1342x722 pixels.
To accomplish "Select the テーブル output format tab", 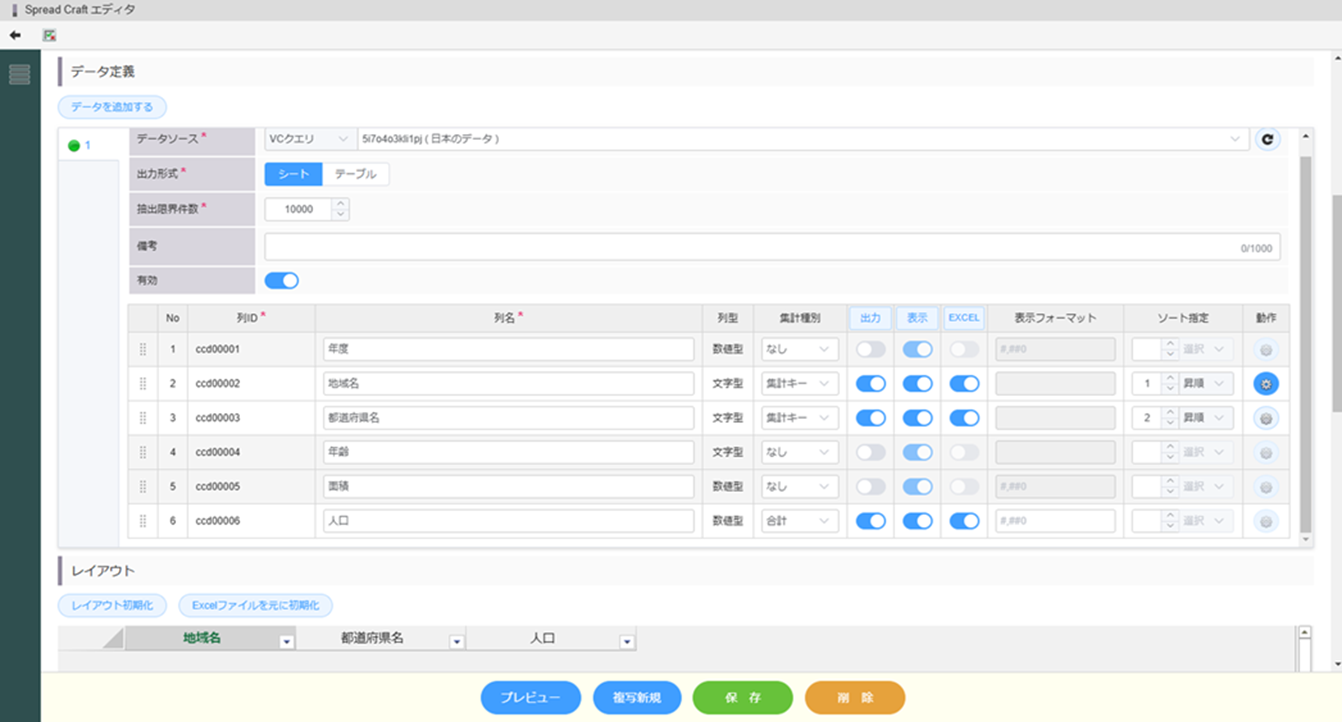I will point(356,174).
